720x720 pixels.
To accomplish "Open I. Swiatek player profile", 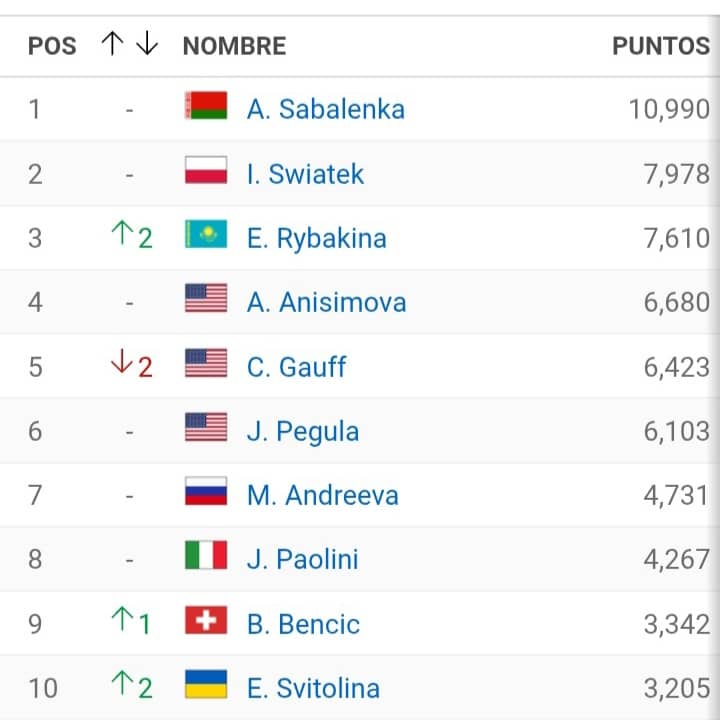I will coord(305,174).
